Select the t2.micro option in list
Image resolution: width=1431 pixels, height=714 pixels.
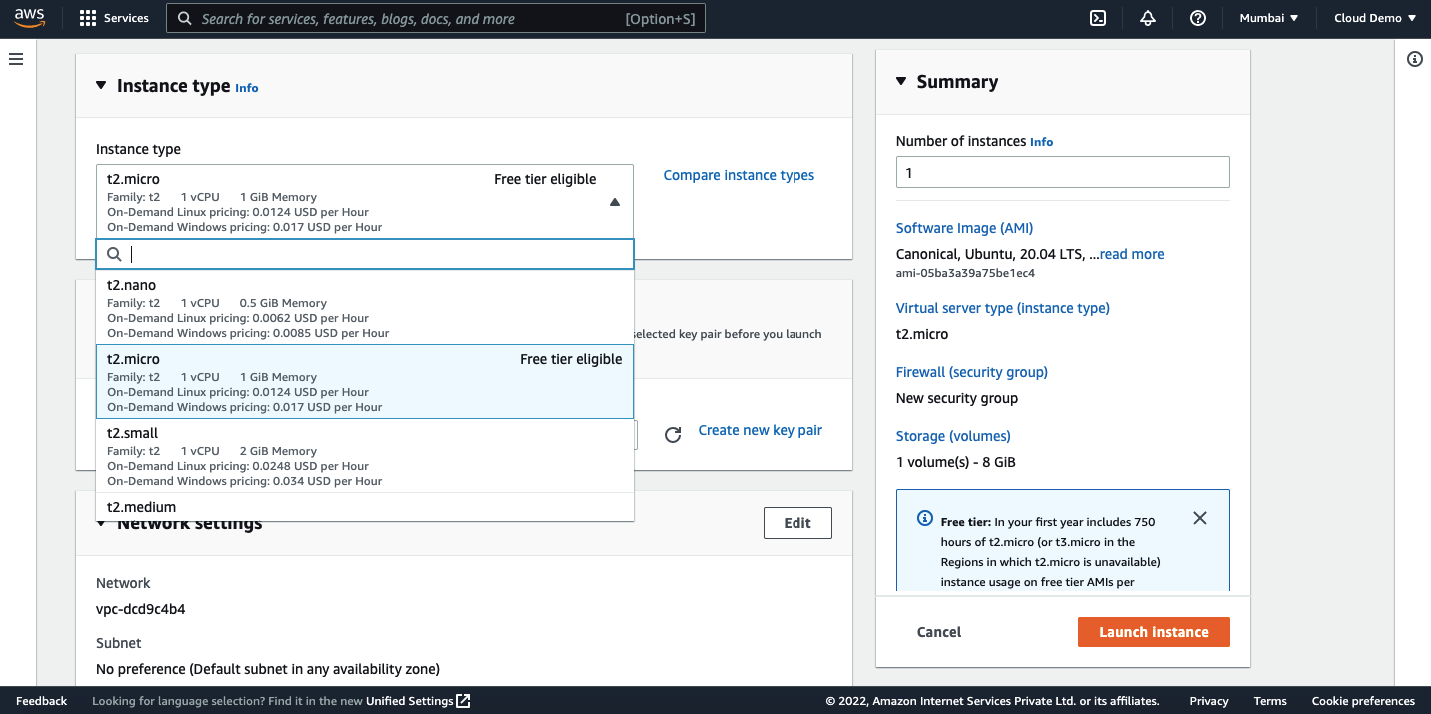(365, 382)
